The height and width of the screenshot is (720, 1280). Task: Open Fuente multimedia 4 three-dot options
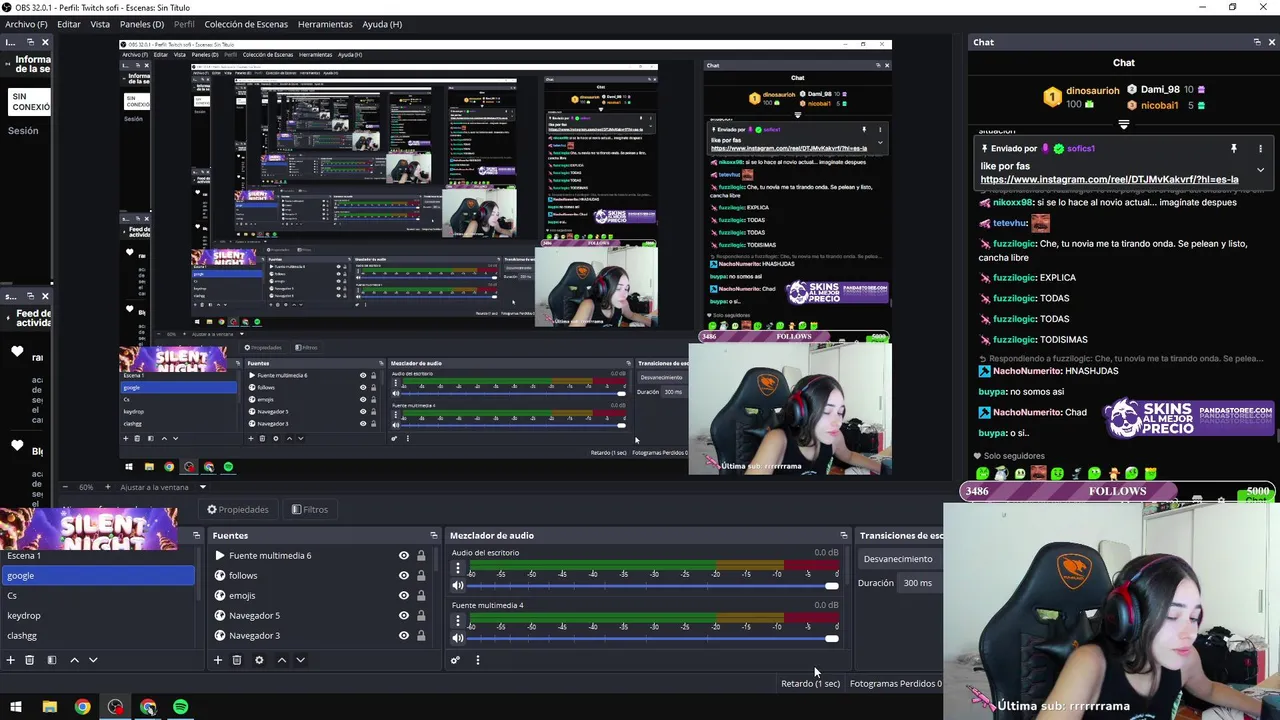[x=458, y=621]
